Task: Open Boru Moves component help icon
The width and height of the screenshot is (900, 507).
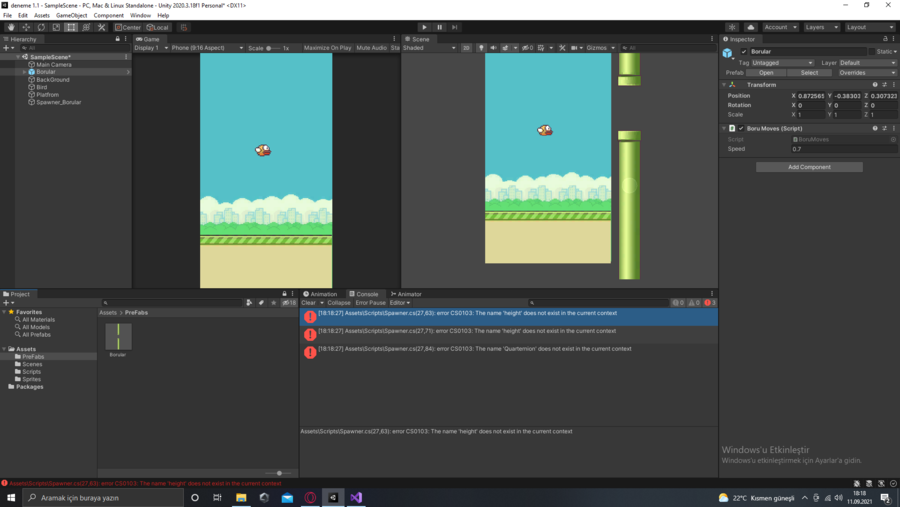Action: pos(875,129)
